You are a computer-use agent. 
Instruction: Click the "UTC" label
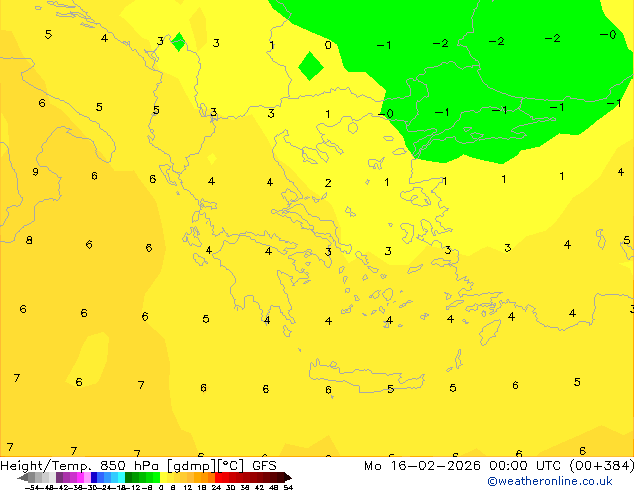click(548, 466)
